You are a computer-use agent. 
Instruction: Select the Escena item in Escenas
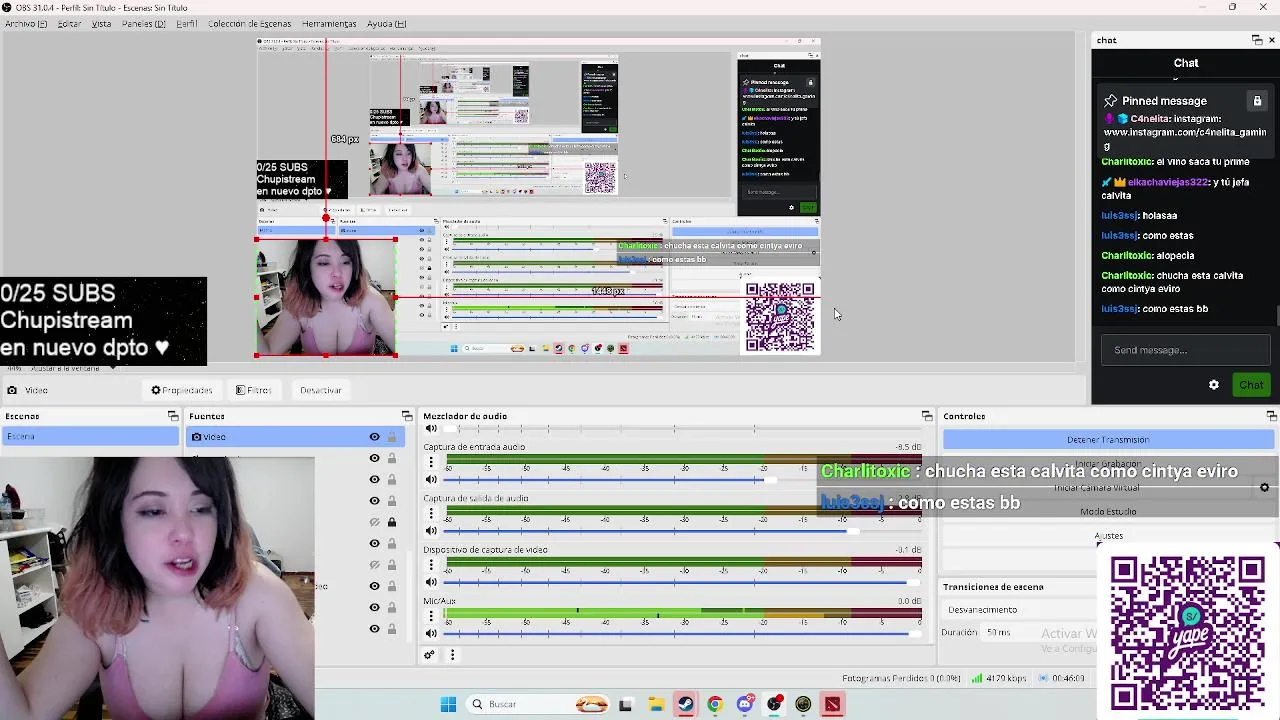point(90,437)
